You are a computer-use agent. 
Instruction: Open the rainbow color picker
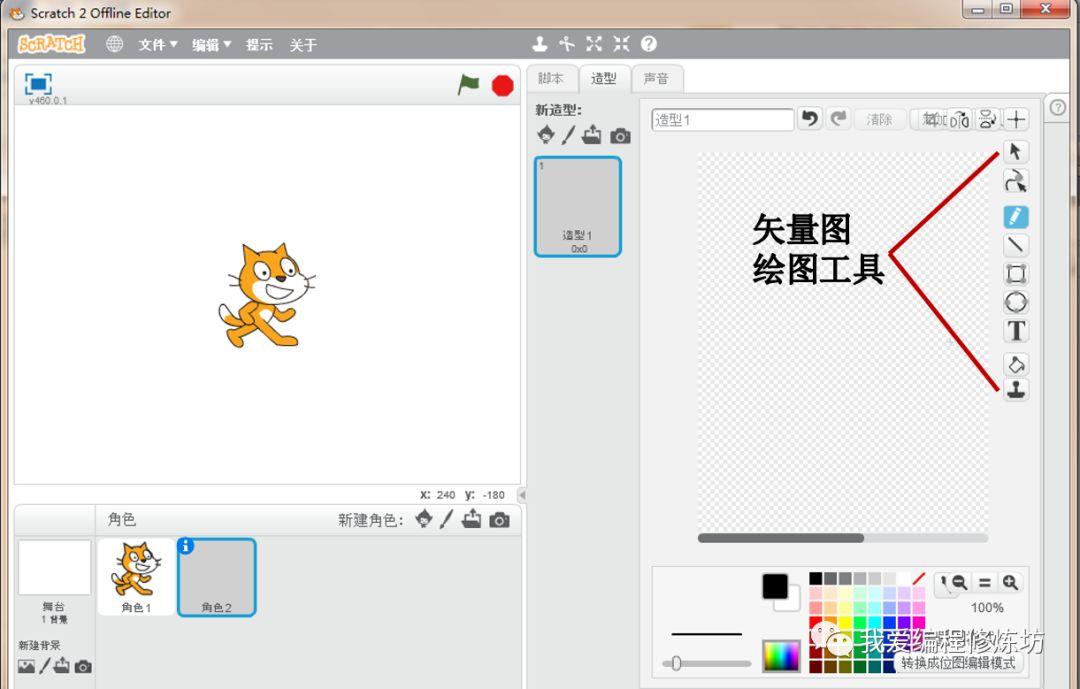coord(781,656)
